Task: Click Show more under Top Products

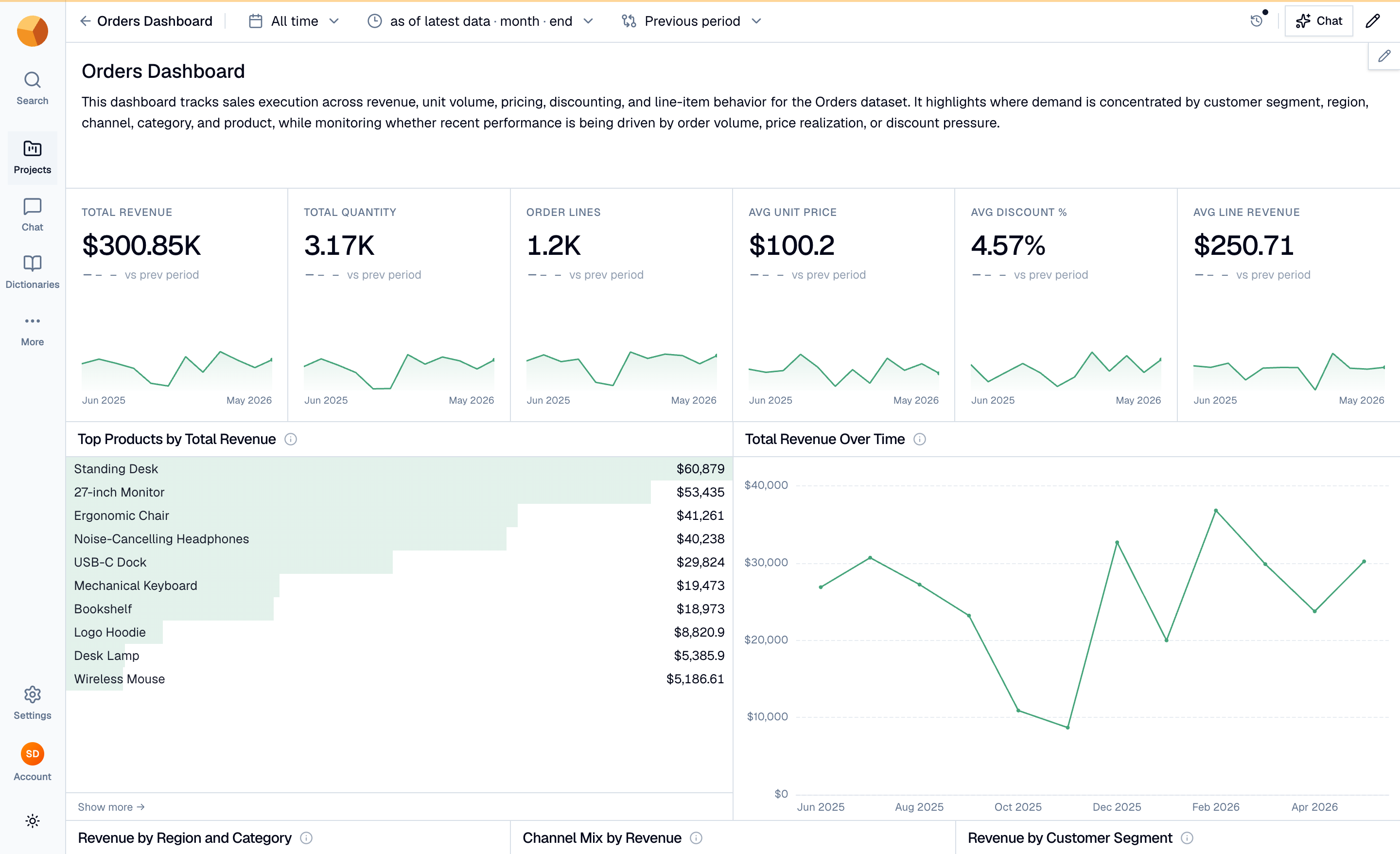Action: coord(111,807)
